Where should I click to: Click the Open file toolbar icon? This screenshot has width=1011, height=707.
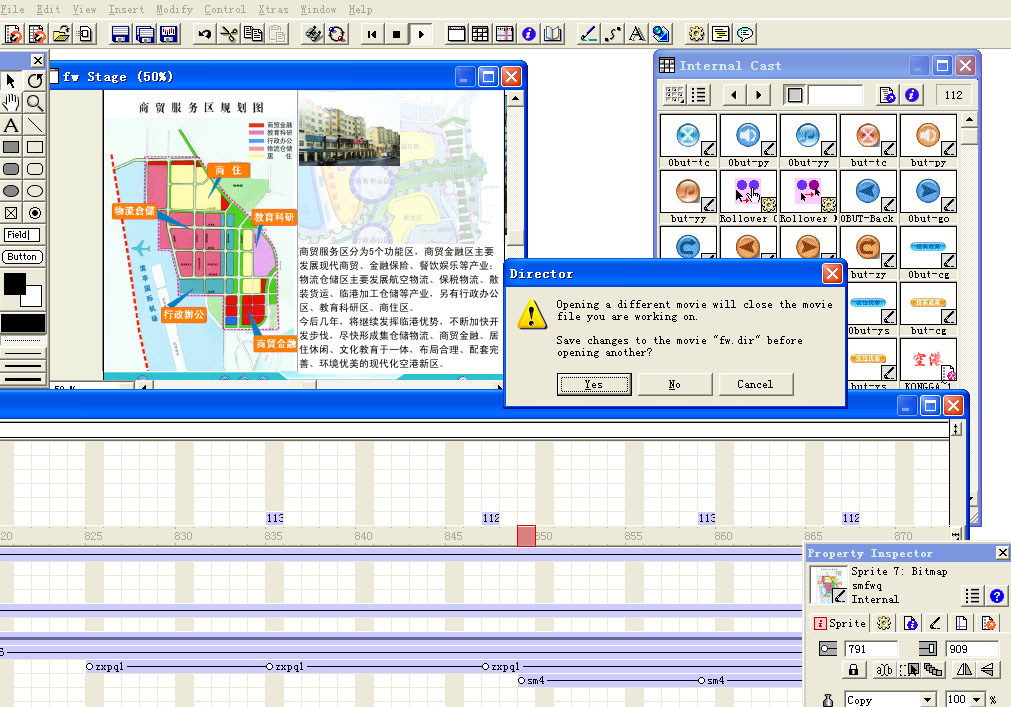click(x=62, y=34)
